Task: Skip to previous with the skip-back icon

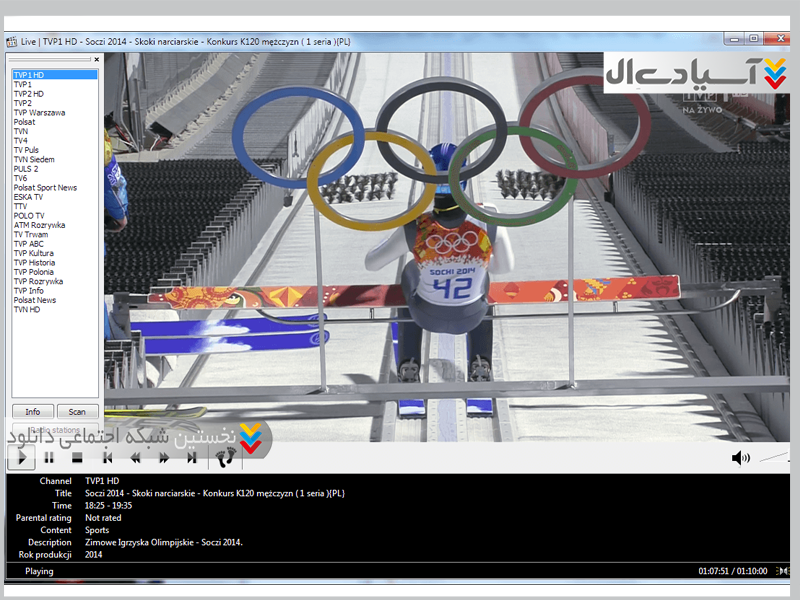Action: [107, 458]
